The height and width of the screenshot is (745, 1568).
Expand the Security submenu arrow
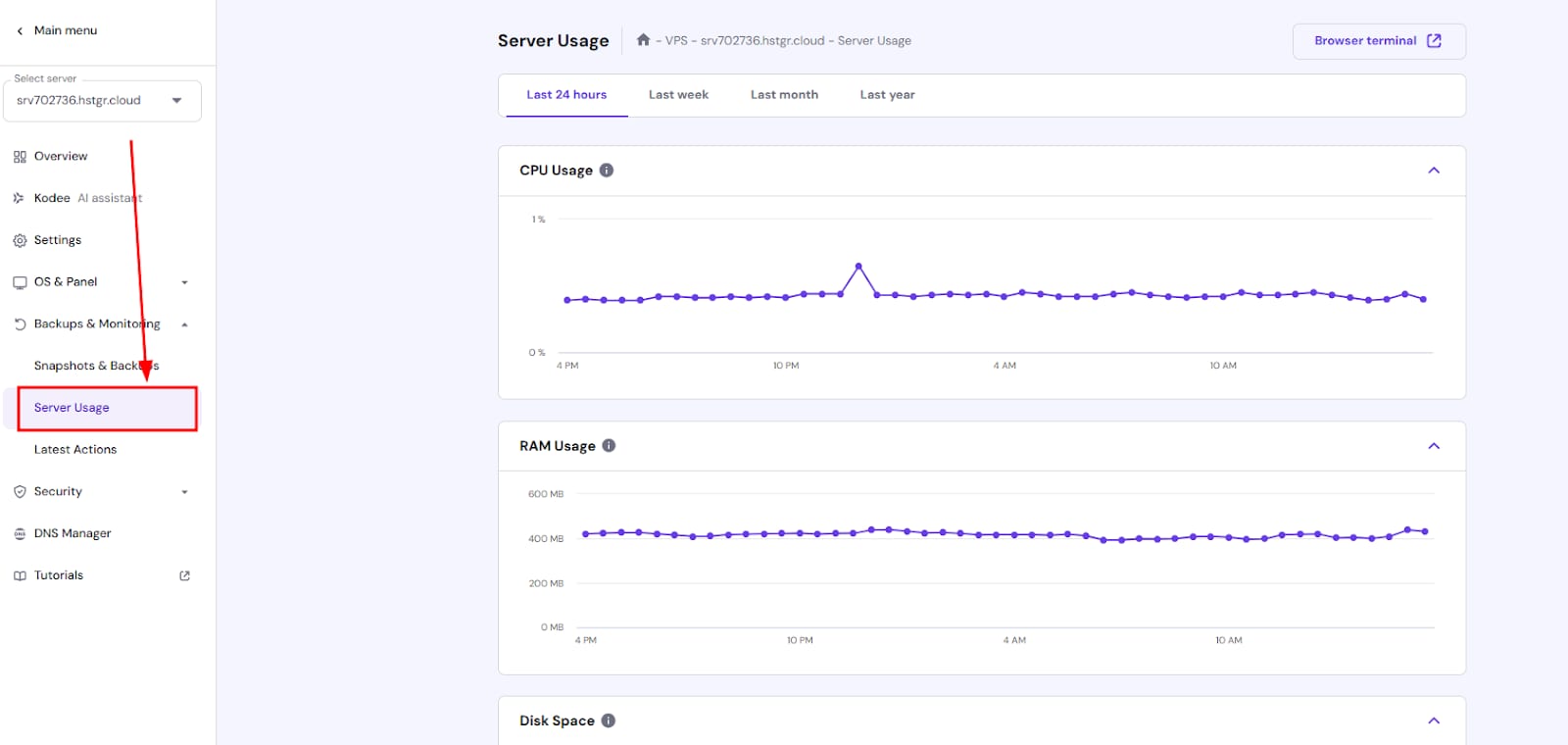pyautogui.click(x=184, y=492)
